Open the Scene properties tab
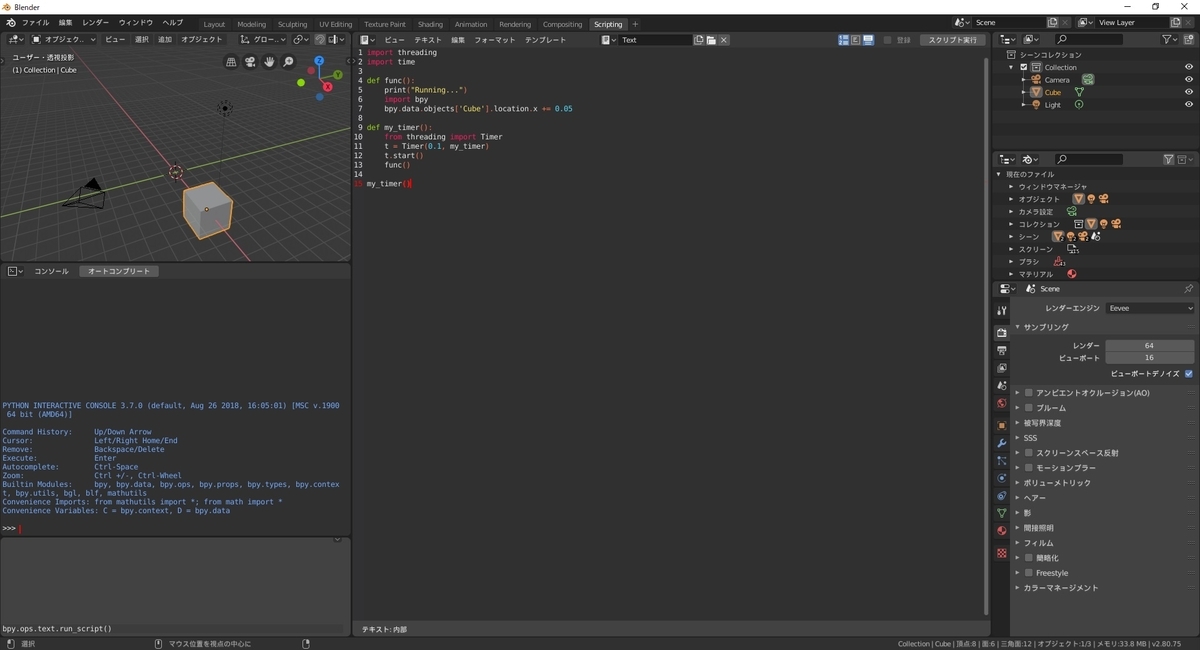The width and height of the screenshot is (1200, 650). [x=1001, y=386]
